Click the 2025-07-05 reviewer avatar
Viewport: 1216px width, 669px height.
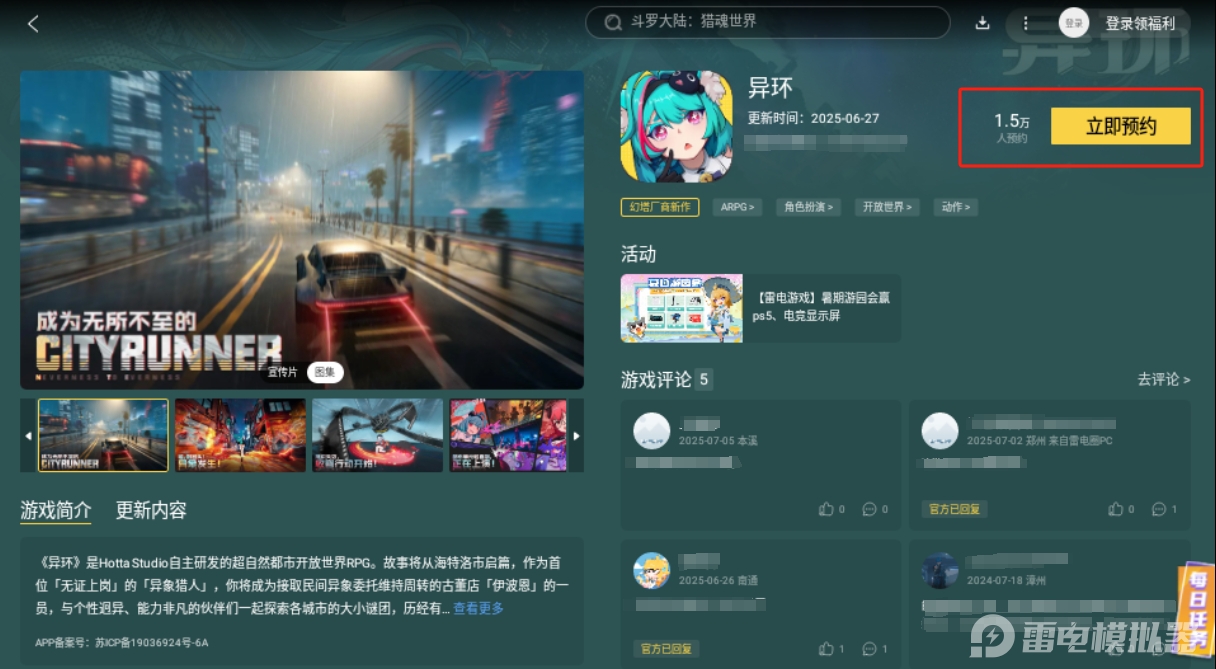651,431
